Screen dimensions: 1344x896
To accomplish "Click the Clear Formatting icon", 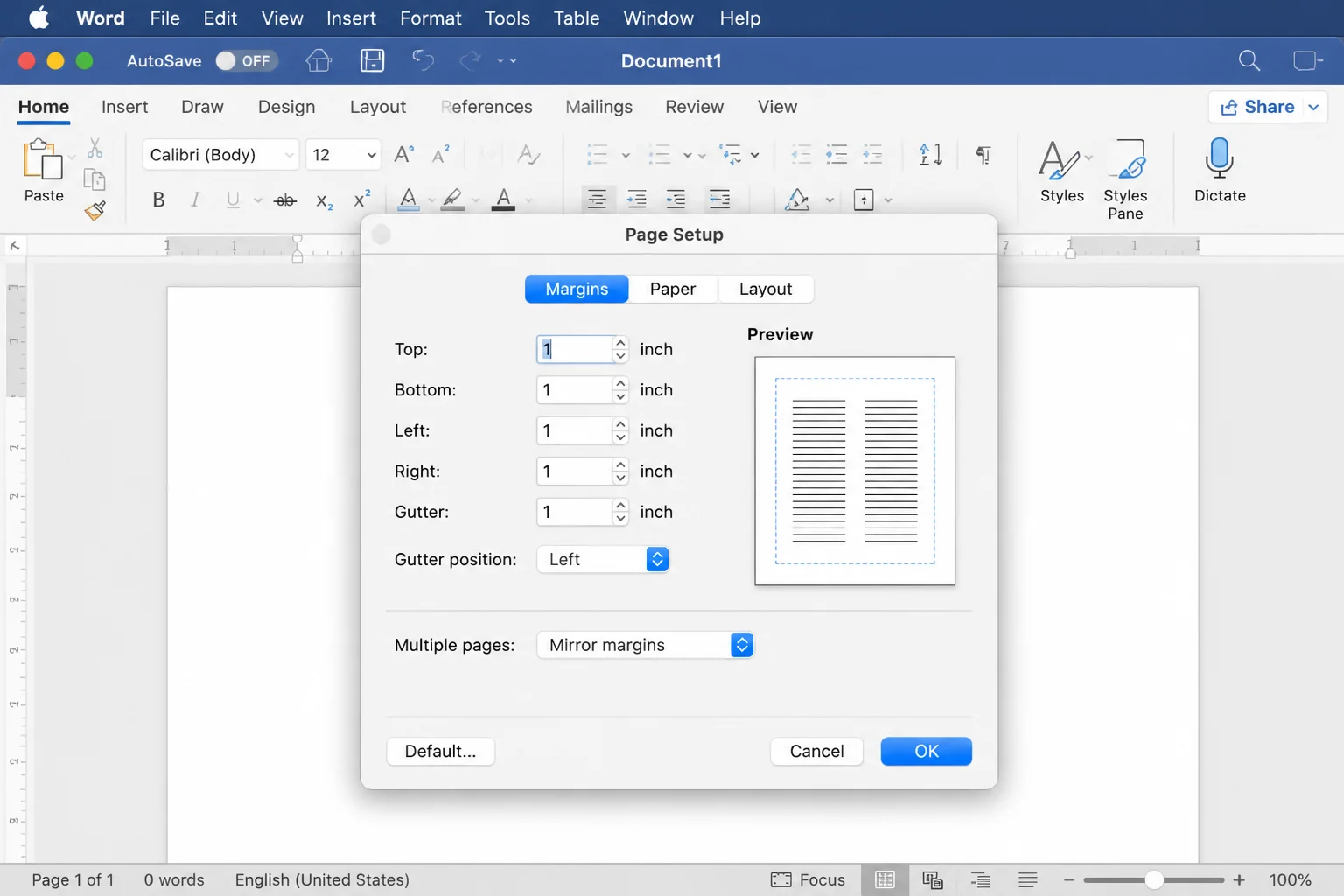I will (x=528, y=155).
